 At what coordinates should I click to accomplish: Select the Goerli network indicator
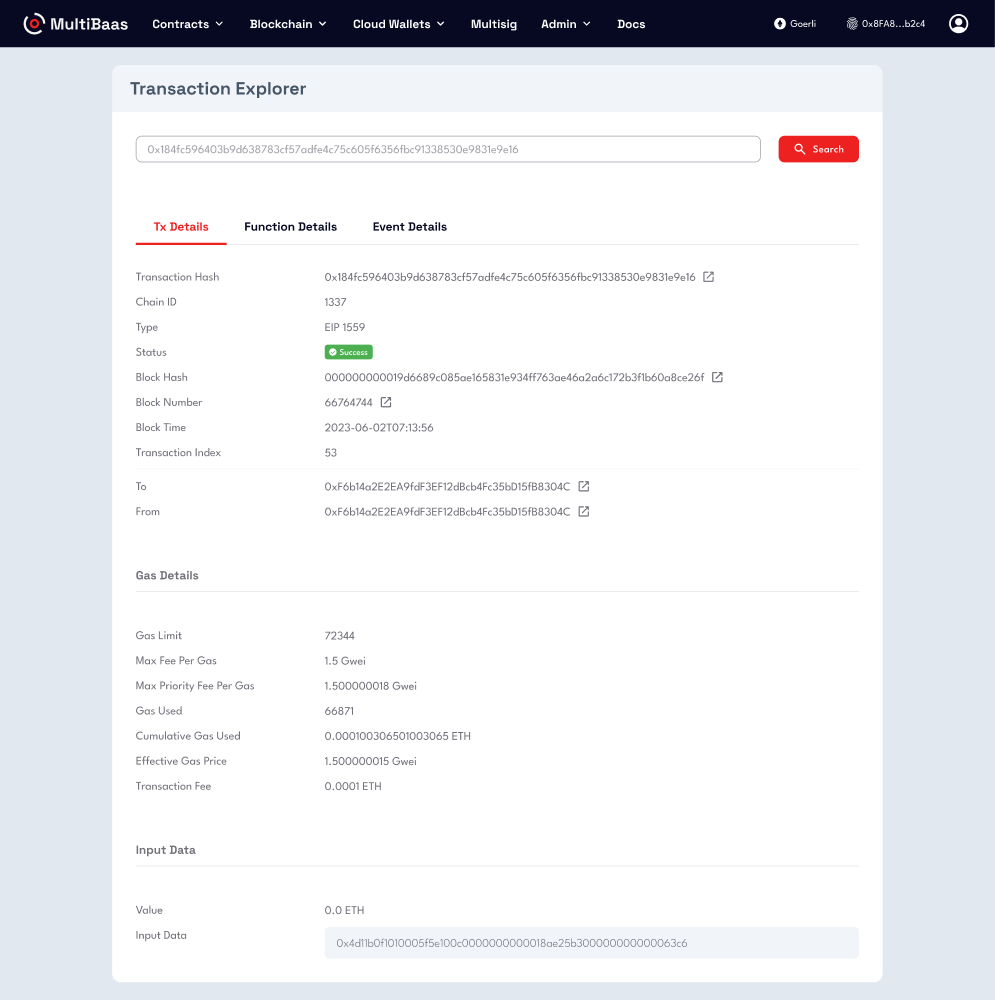click(795, 24)
